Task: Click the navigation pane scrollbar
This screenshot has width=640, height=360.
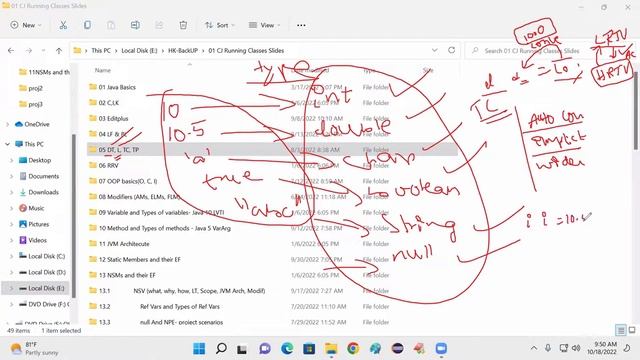Action: coord(74,216)
